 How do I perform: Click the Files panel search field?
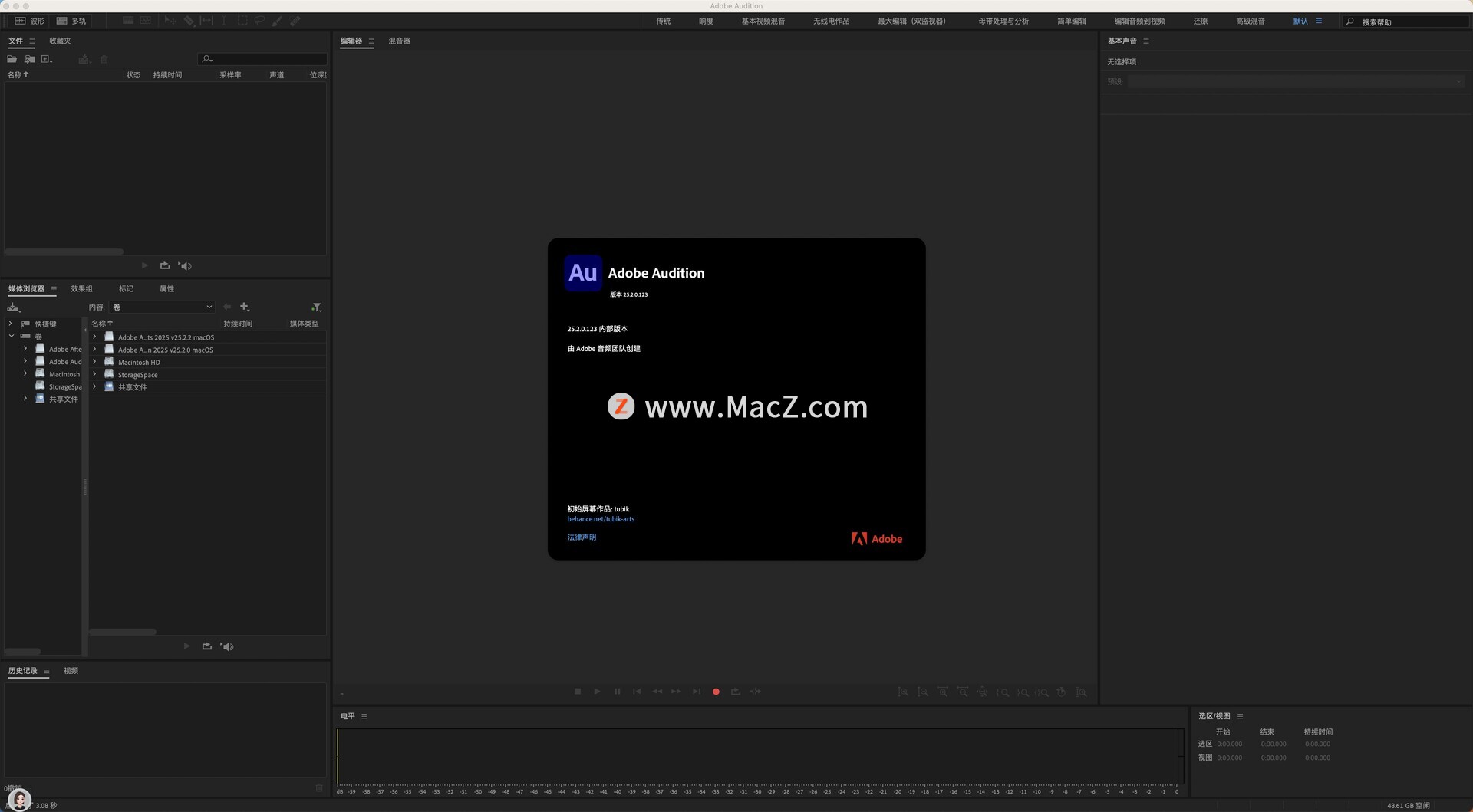[262, 59]
